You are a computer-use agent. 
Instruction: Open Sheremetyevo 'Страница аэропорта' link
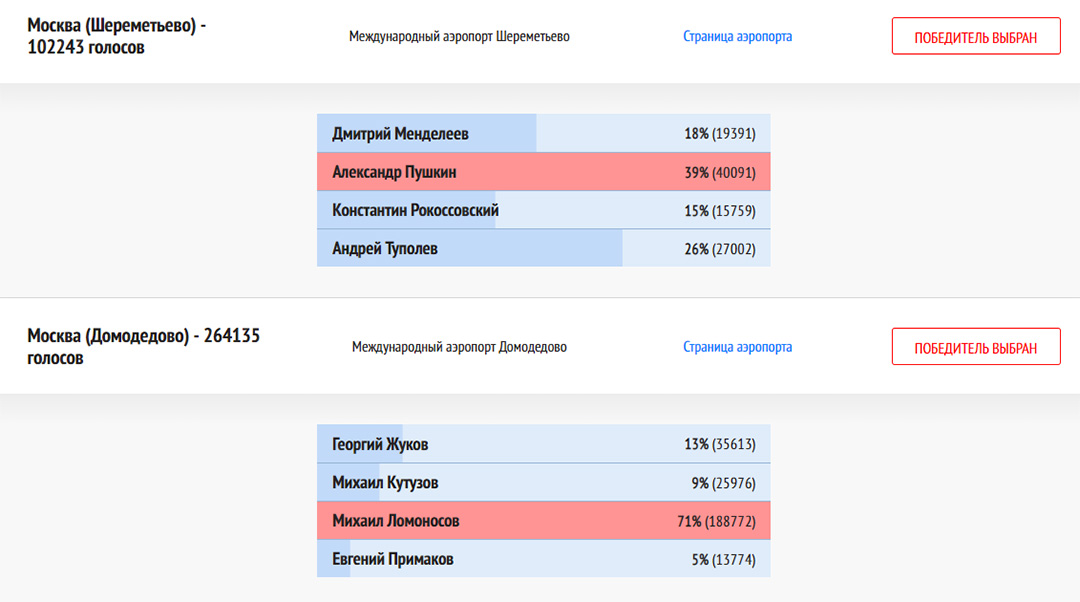[x=737, y=37]
